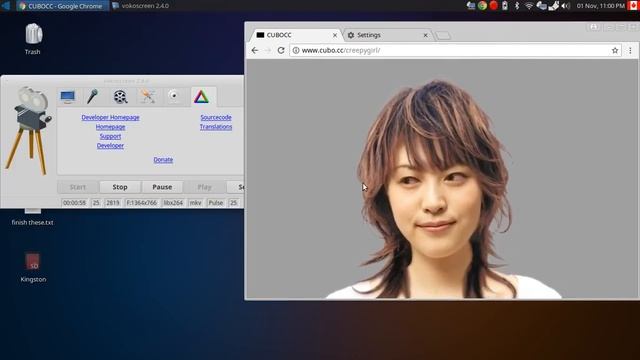Click the libx264 codec status field
640x360 pixels.
coord(173,203)
